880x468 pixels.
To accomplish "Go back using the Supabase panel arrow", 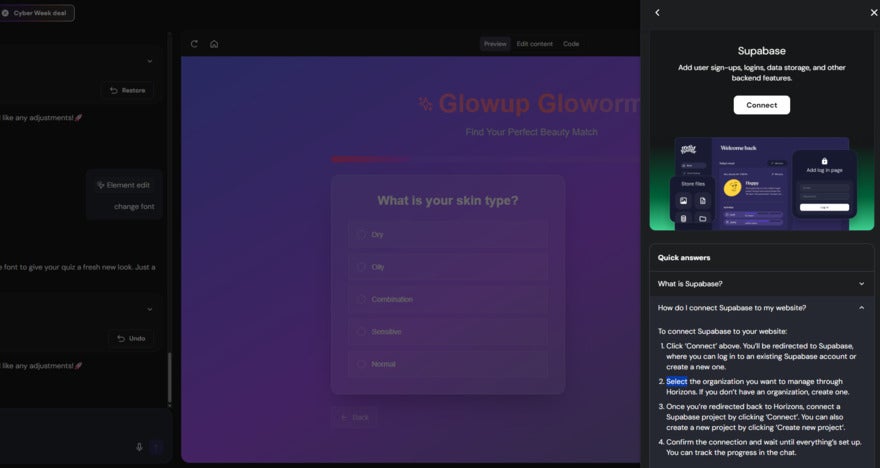I will (657, 13).
